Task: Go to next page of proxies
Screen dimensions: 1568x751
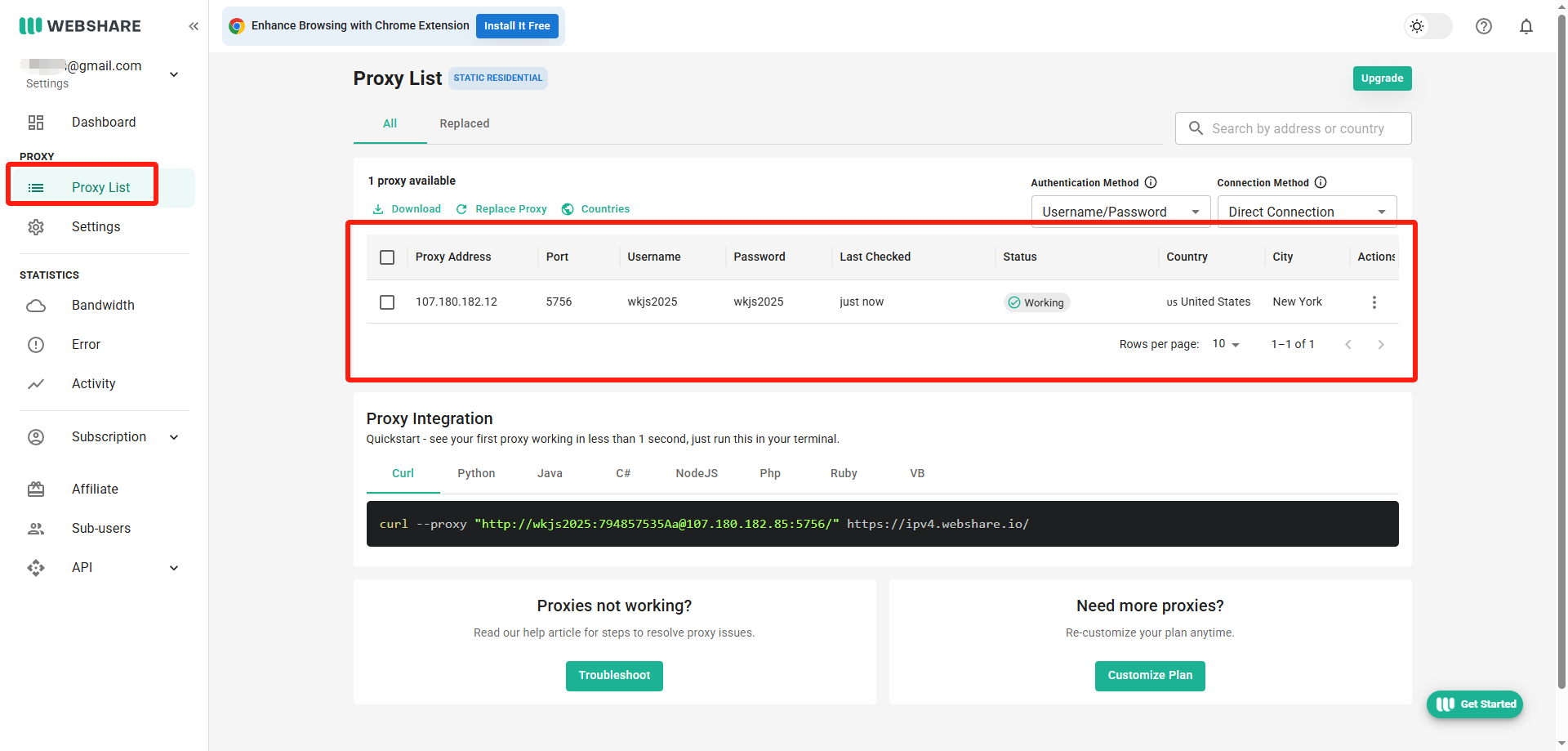Action: click(1381, 345)
